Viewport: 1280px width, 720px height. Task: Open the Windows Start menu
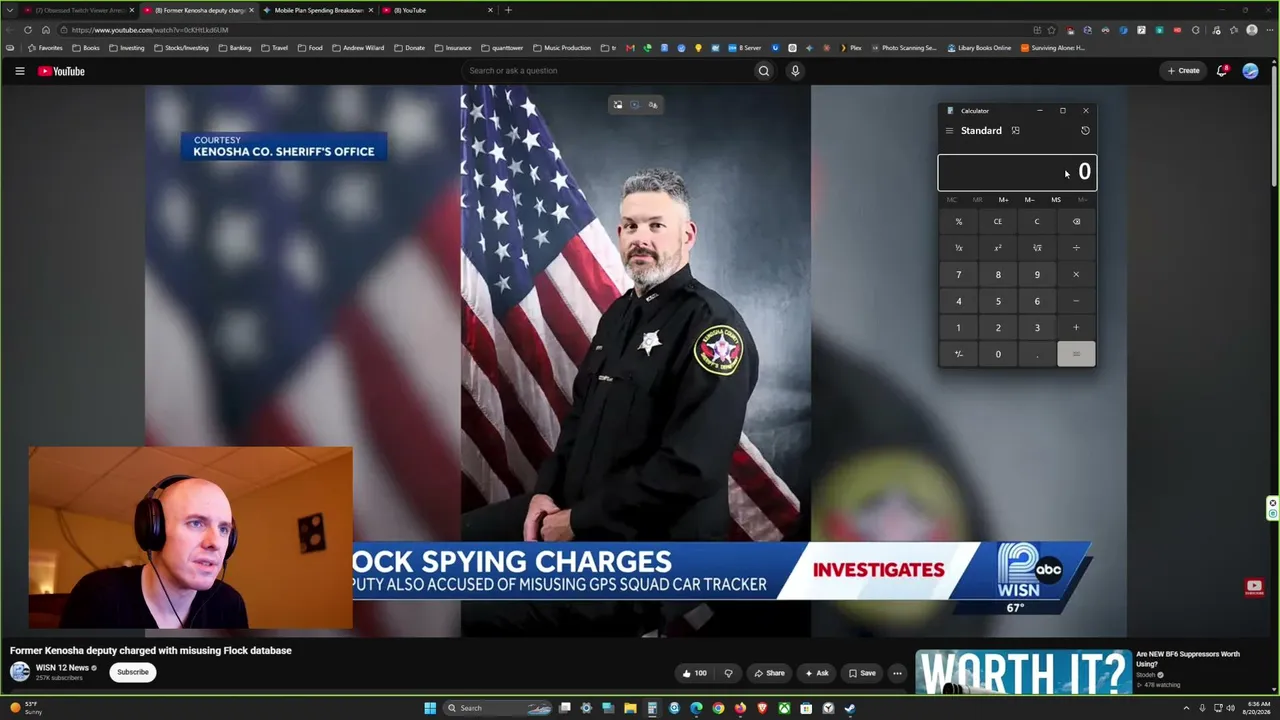[x=430, y=708]
